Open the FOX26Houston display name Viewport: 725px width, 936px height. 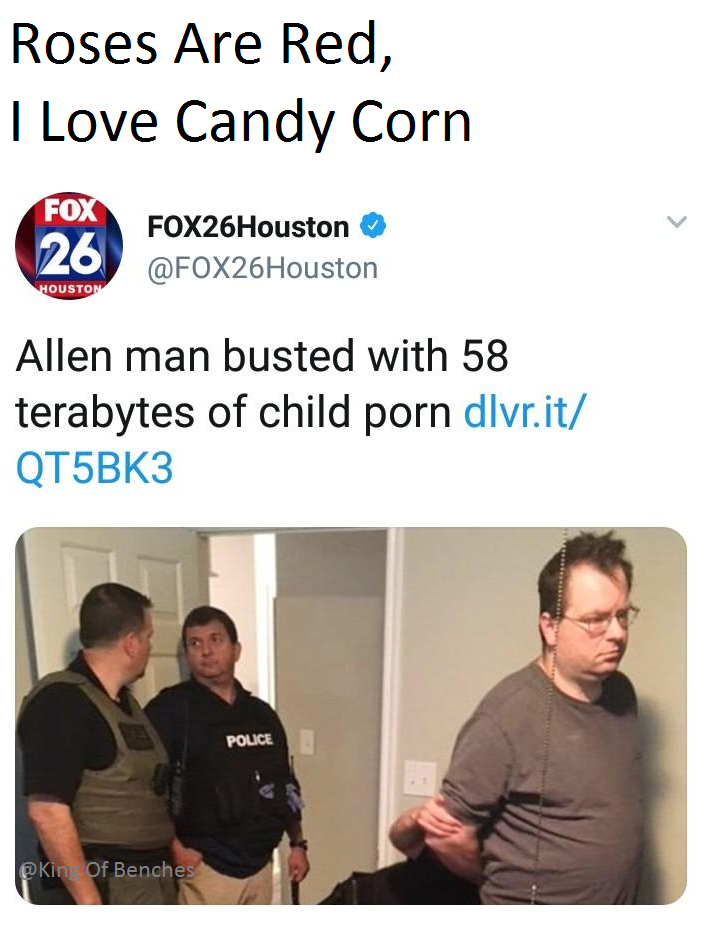point(248,227)
